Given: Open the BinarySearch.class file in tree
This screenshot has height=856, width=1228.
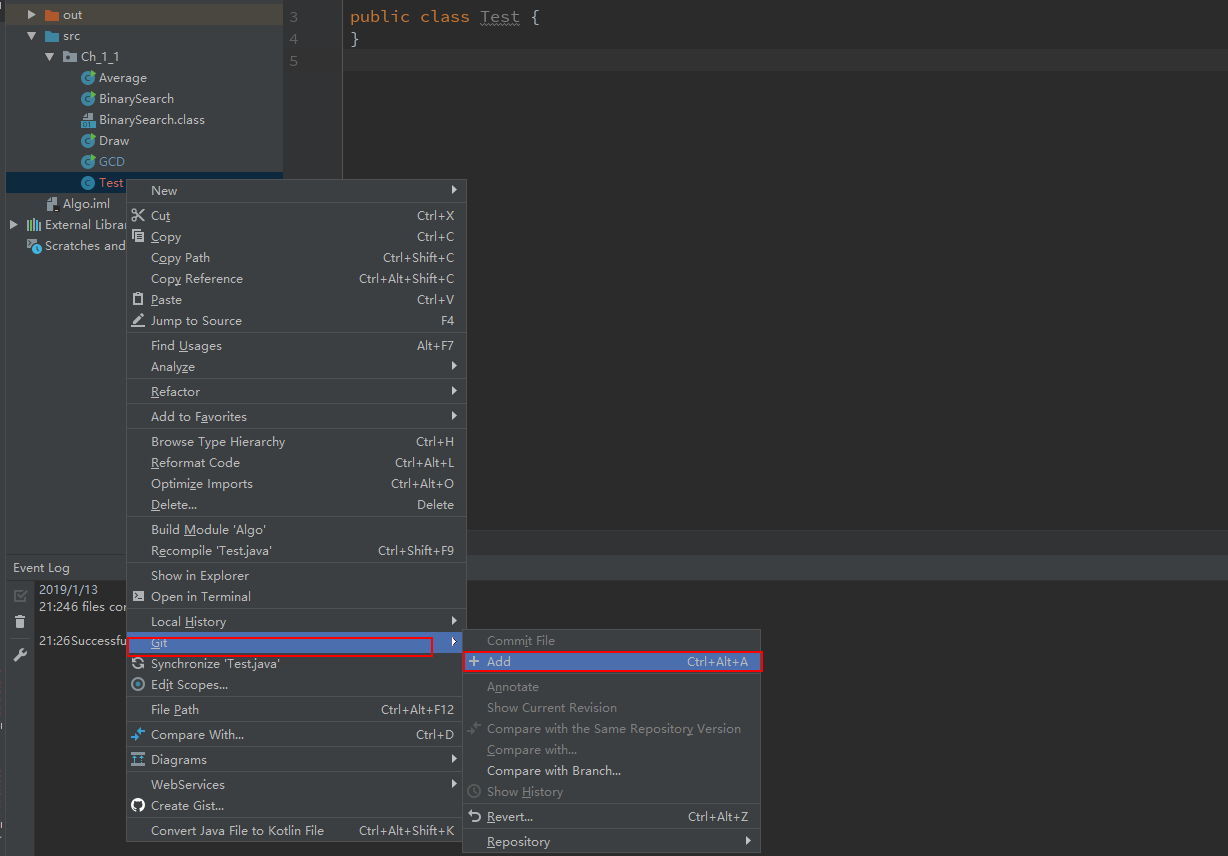Looking at the screenshot, I should pyautogui.click(x=151, y=120).
